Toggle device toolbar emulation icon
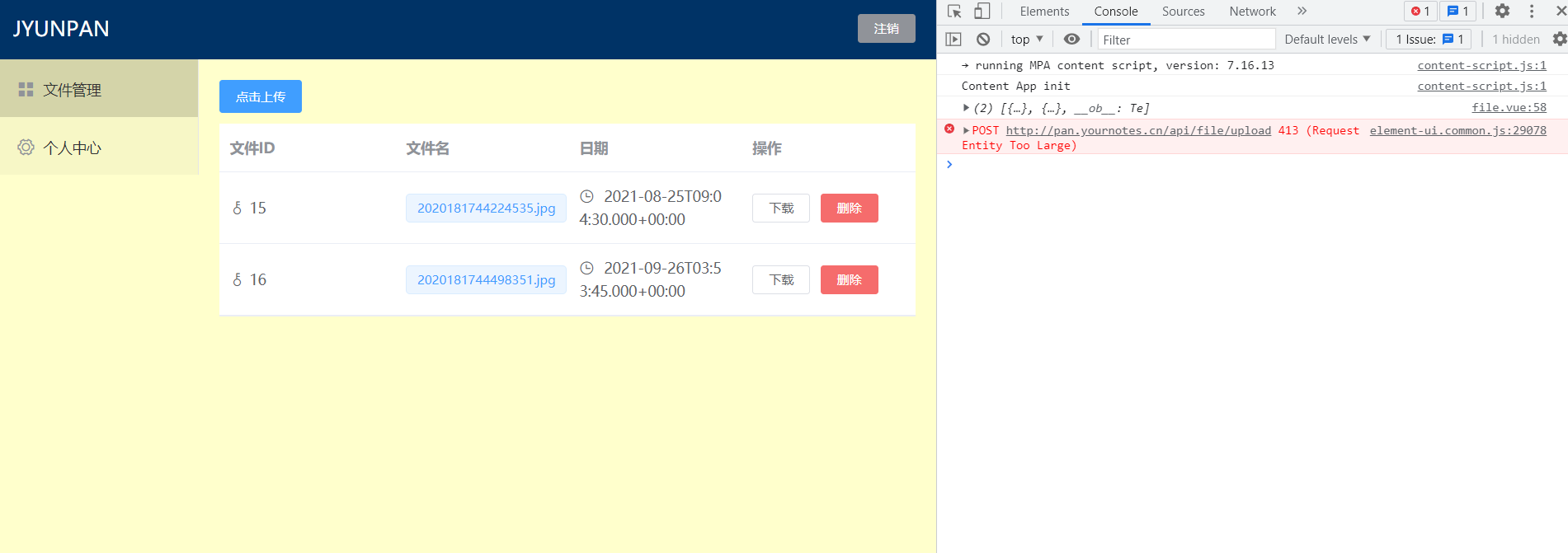Screen dimensions: 1568x553 [x=982, y=12]
